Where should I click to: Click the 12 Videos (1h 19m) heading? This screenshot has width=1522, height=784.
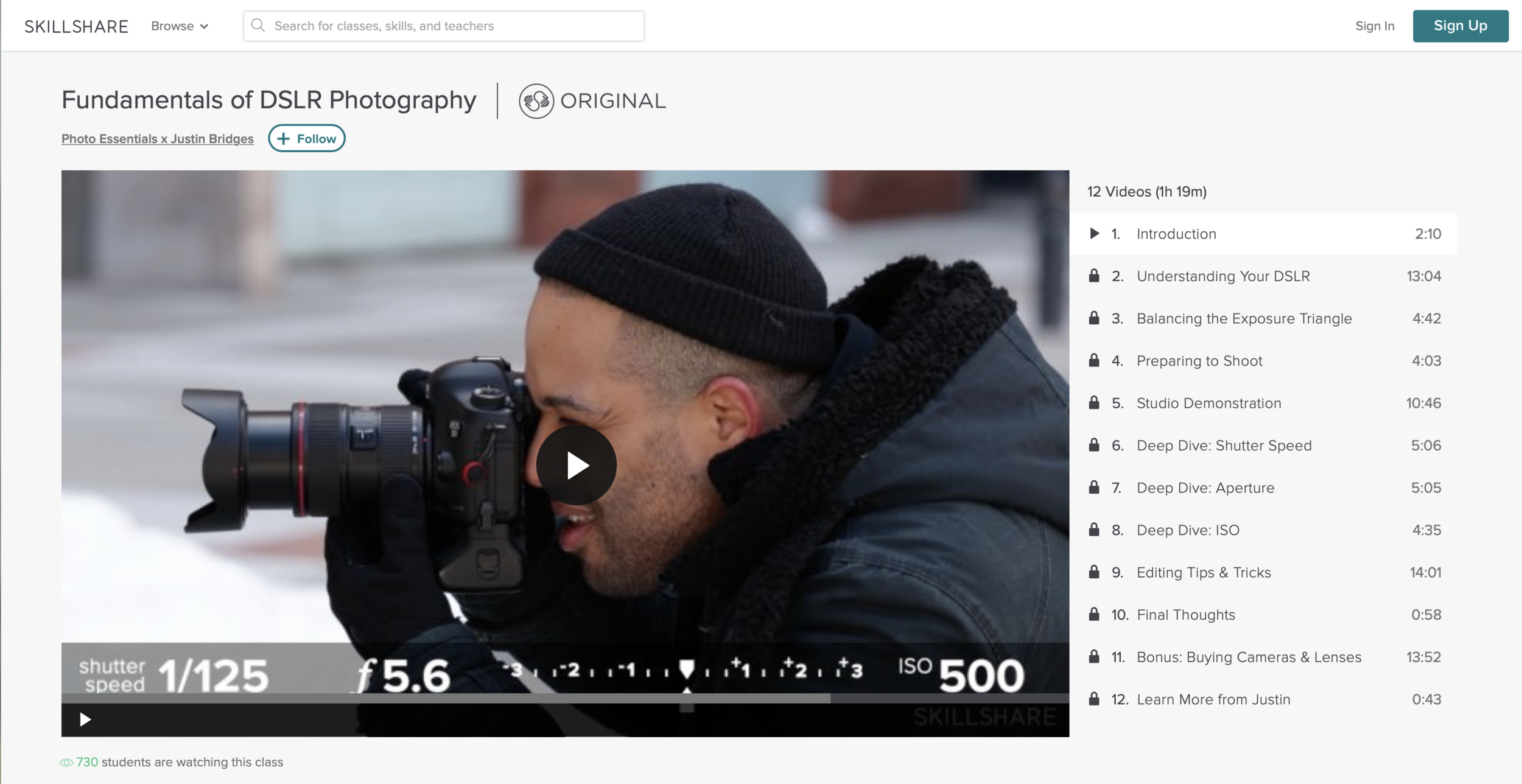coord(1147,192)
